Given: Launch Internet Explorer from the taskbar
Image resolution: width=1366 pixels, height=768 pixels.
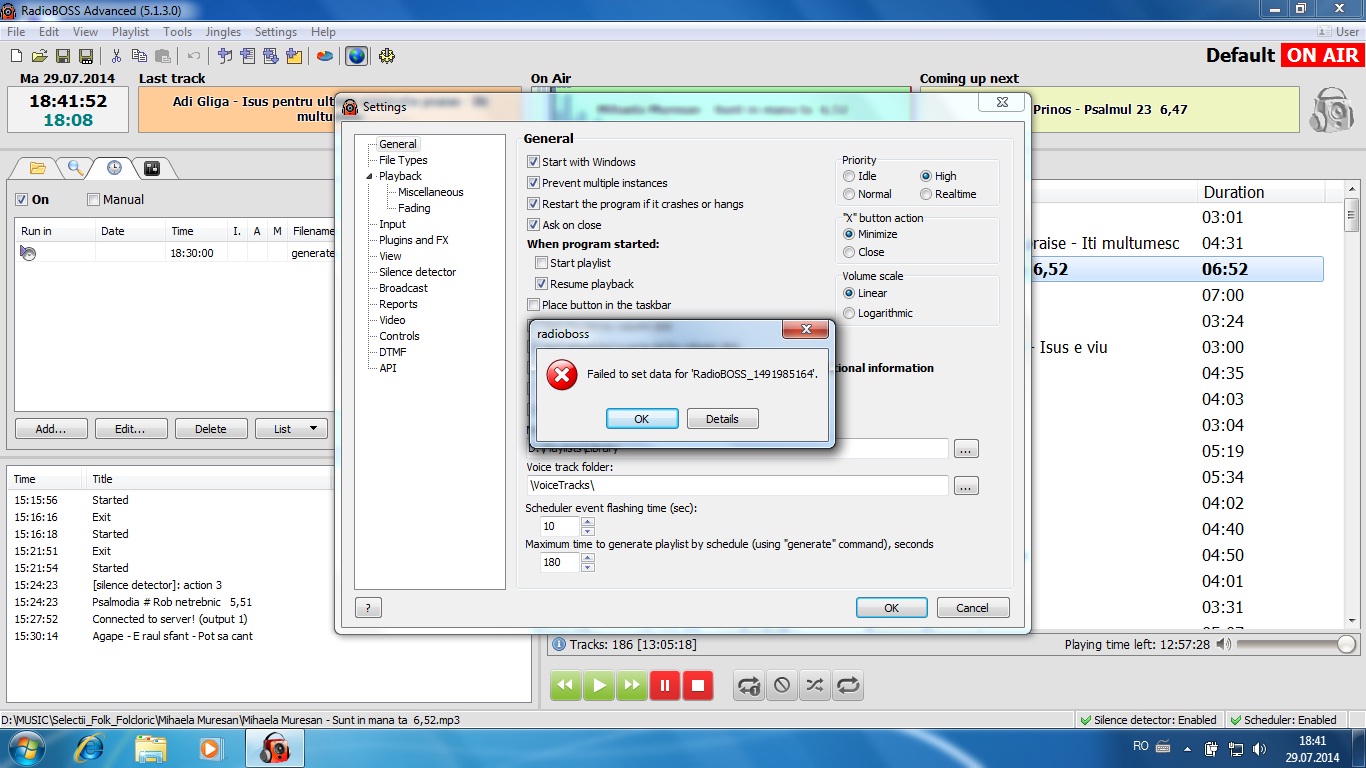Looking at the screenshot, I should click(89, 748).
